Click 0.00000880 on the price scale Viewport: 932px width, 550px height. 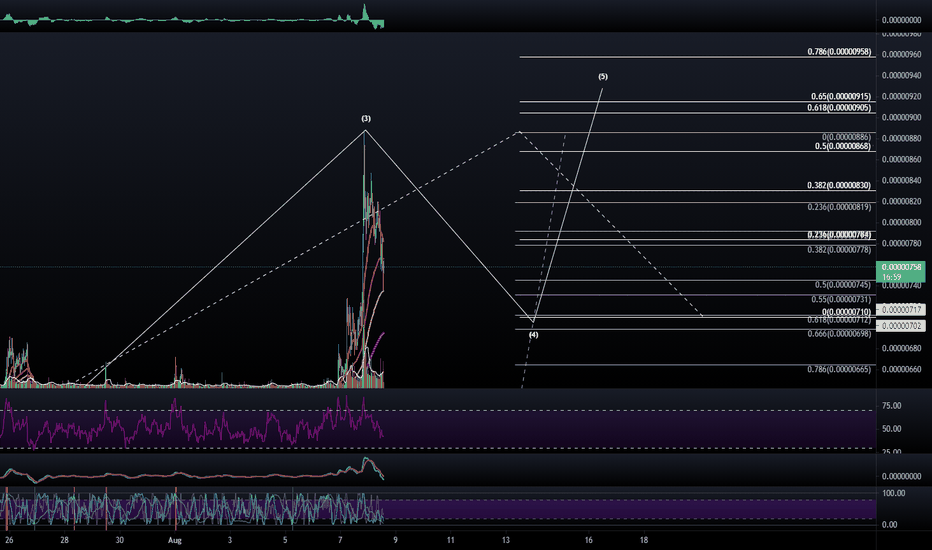pos(901,139)
